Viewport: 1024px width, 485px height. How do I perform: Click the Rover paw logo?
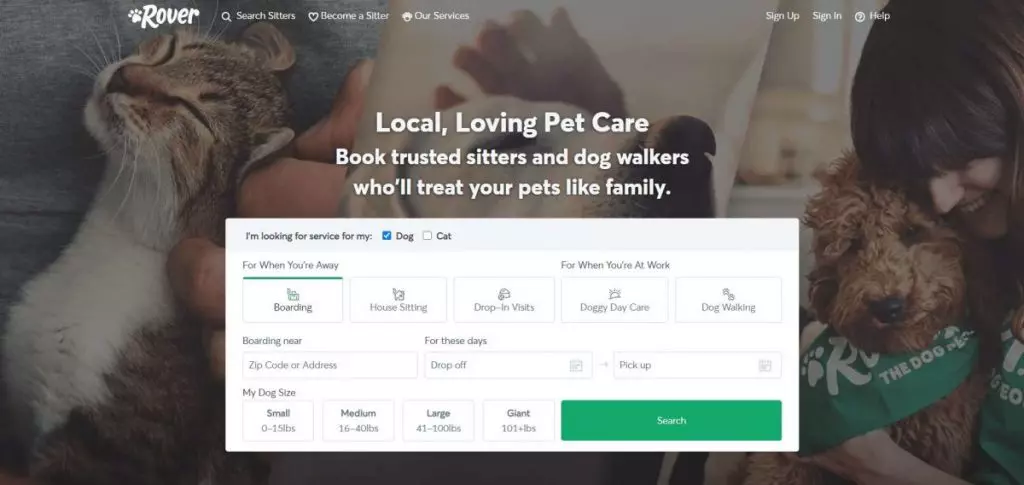[164, 16]
